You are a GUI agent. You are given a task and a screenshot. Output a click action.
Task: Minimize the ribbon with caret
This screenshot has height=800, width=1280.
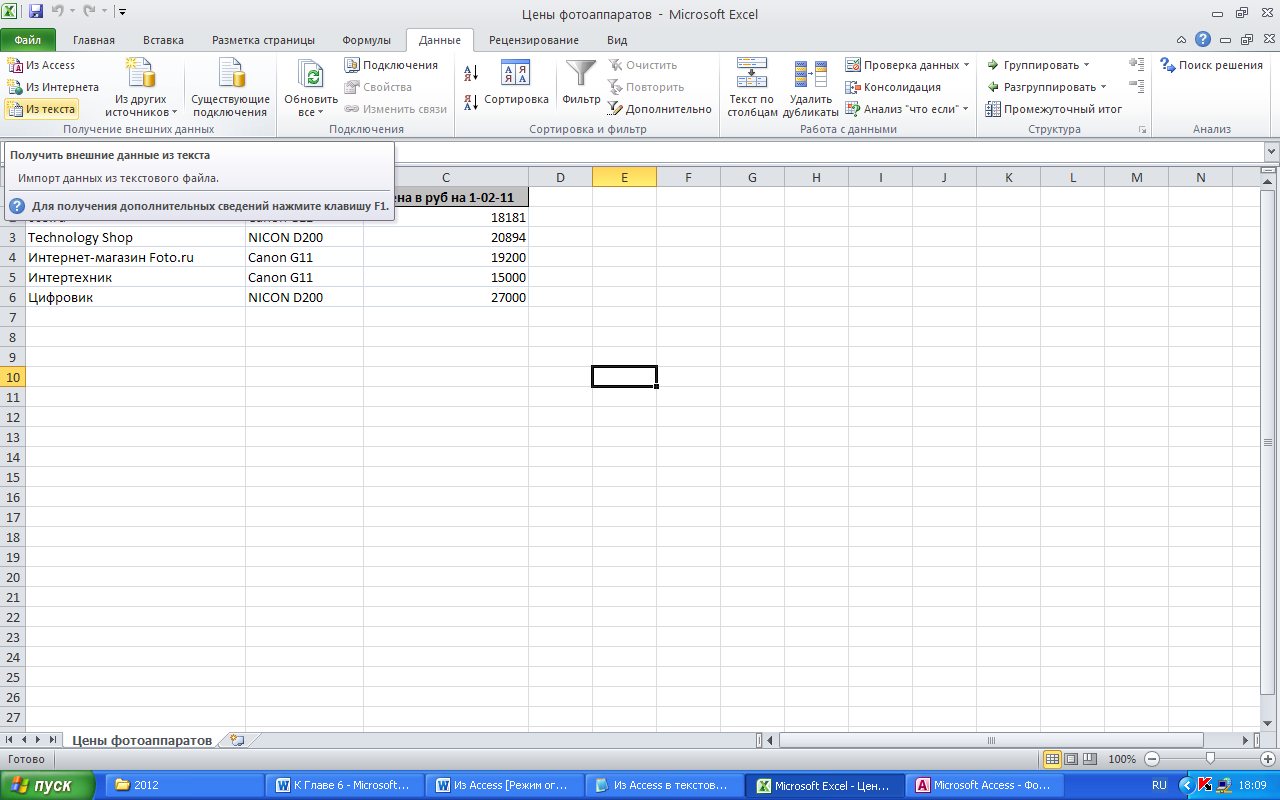1182,40
